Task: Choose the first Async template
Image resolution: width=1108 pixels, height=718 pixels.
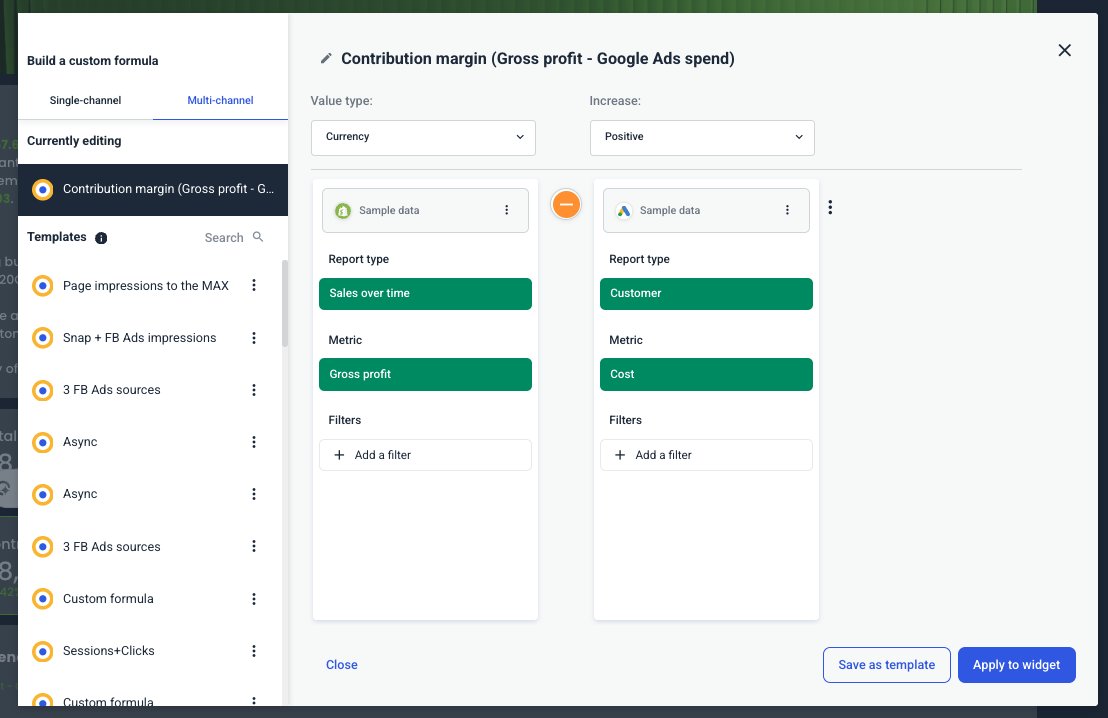Action: [x=80, y=442]
